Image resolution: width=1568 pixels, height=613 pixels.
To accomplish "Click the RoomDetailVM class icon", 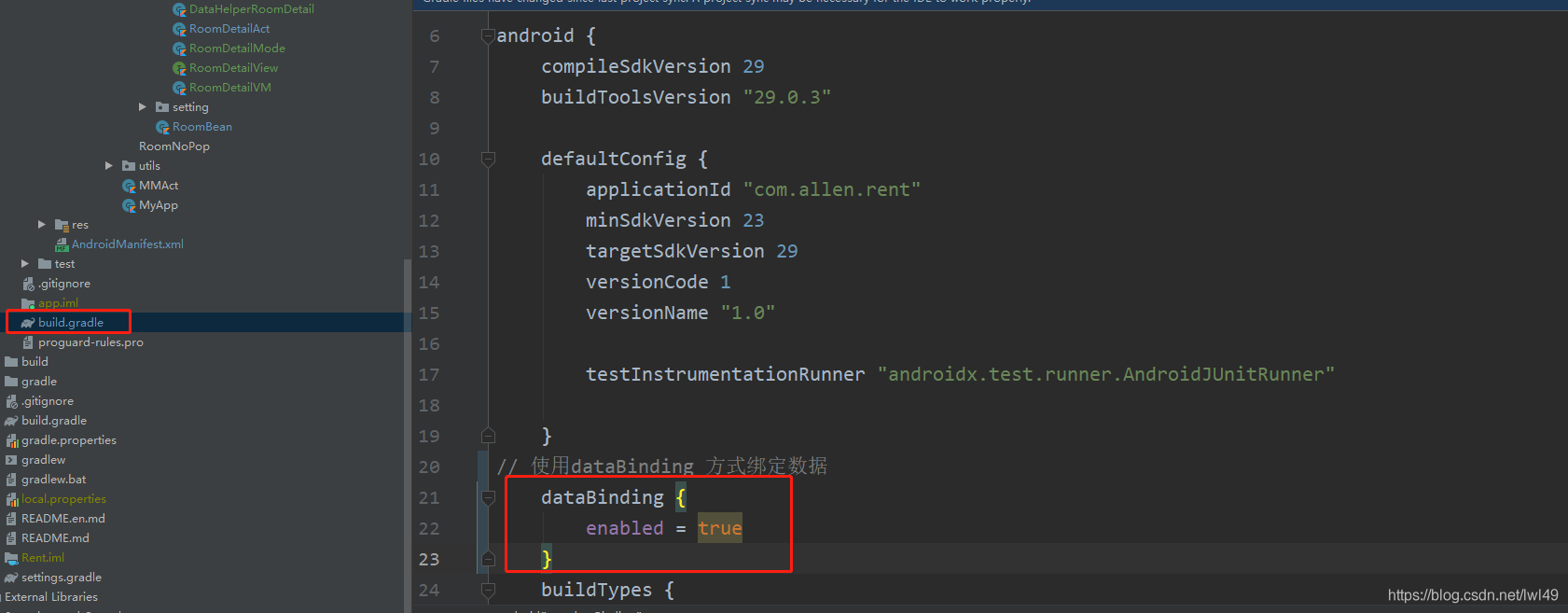I will [179, 88].
